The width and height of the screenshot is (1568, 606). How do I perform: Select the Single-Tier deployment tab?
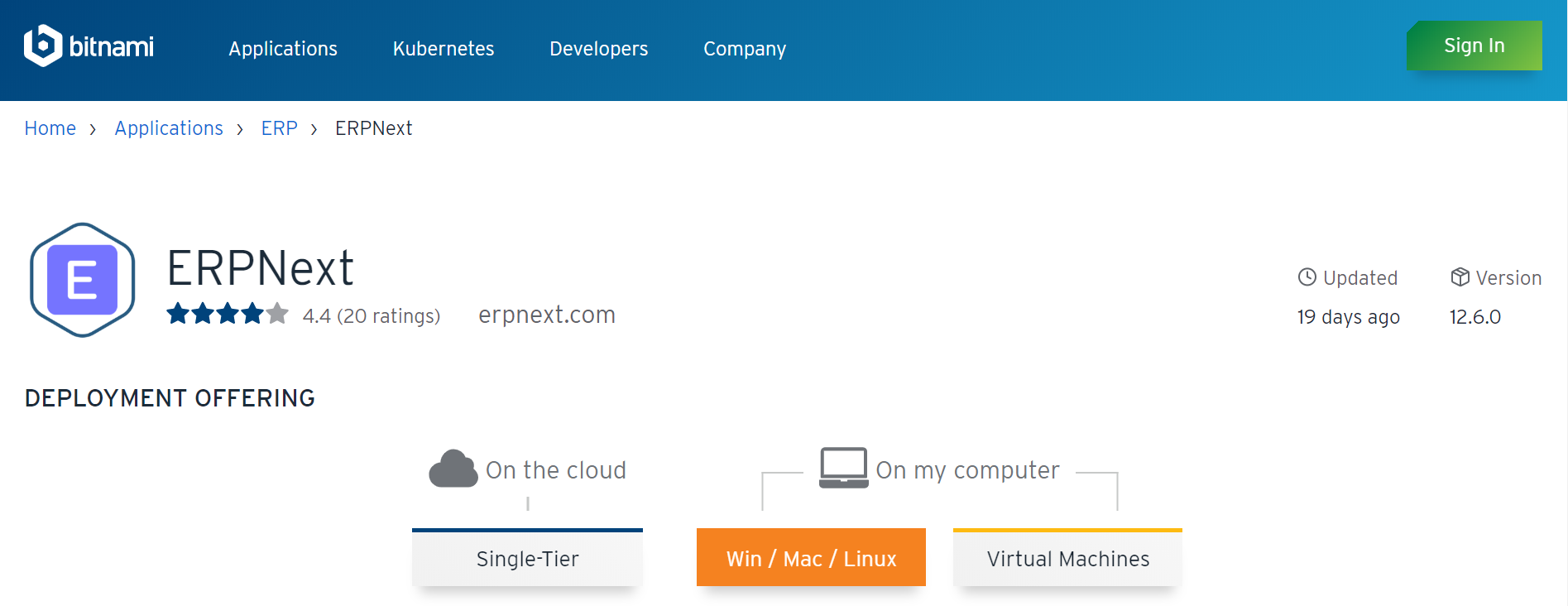click(528, 558)
